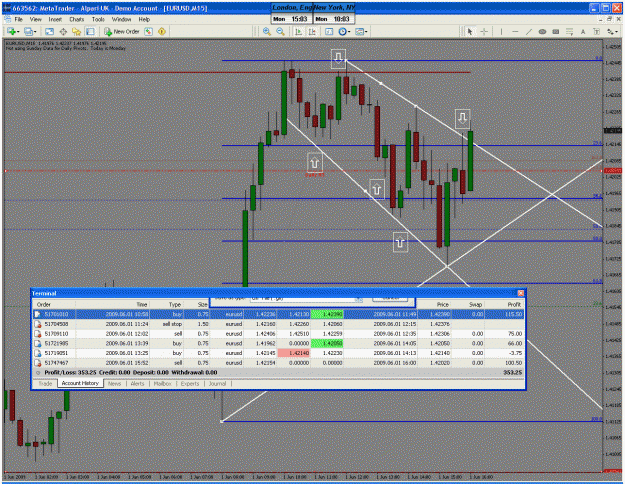Select order row 51719851
The height and width of the screenshot is (484, 625).
click(x=279, y=353)
